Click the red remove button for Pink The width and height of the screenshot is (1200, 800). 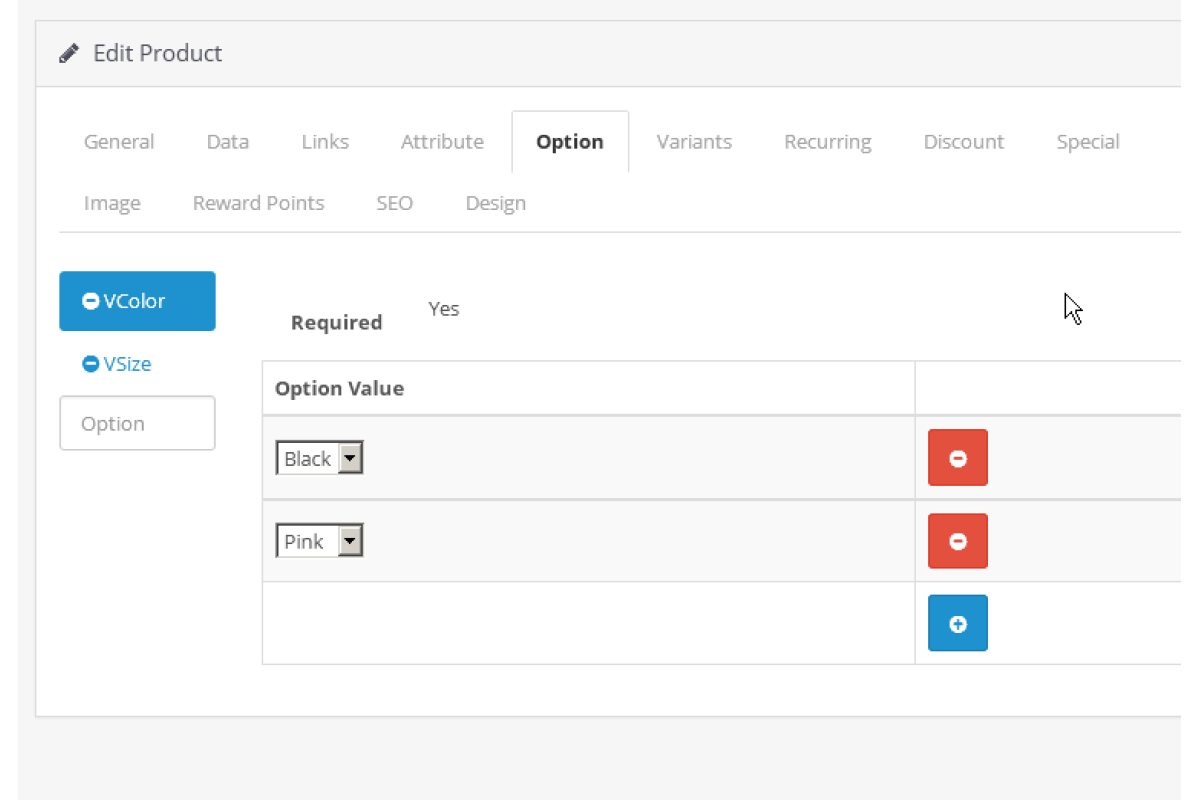click(957, 541)
